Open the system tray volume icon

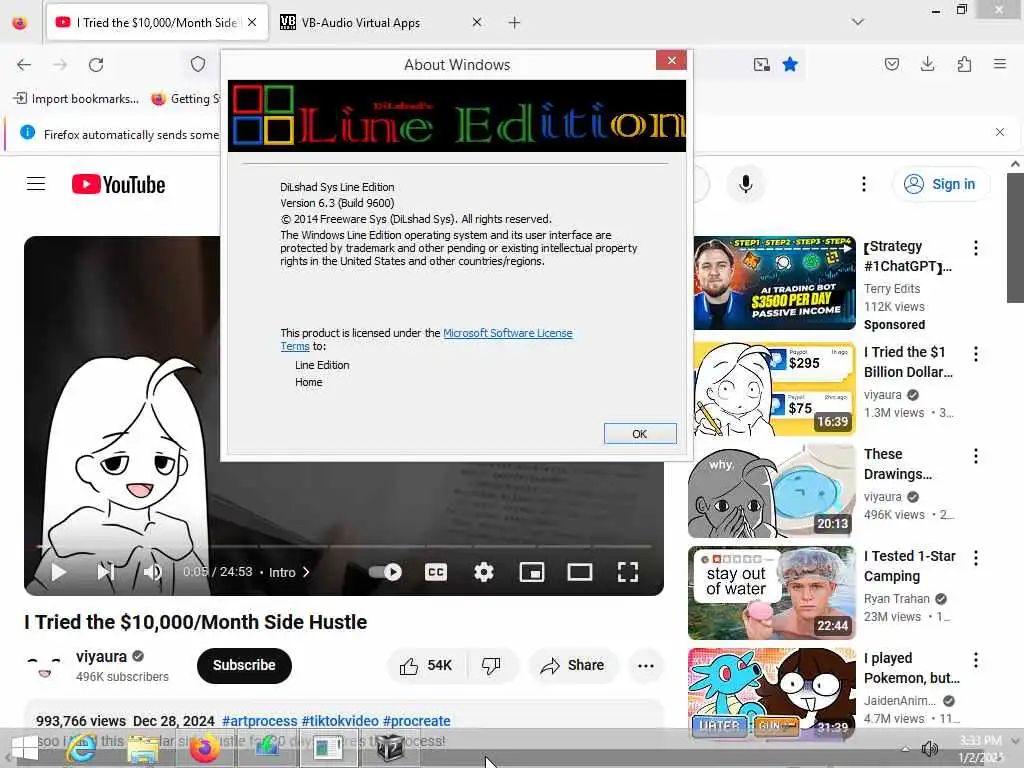pyautogui.click(x=929, y=748)
